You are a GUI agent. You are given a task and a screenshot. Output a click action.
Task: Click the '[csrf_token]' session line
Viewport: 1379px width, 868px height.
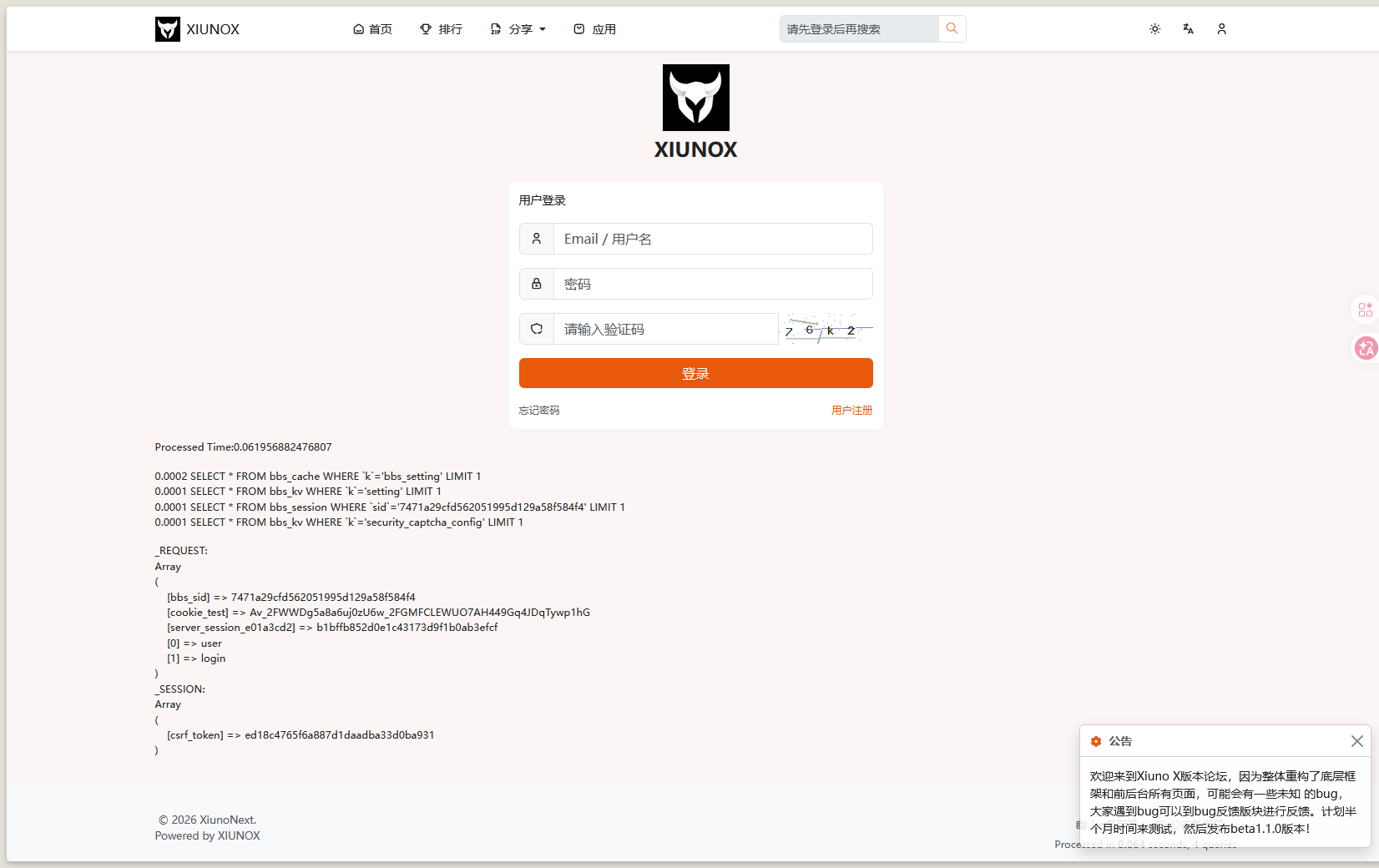(301, 735)
